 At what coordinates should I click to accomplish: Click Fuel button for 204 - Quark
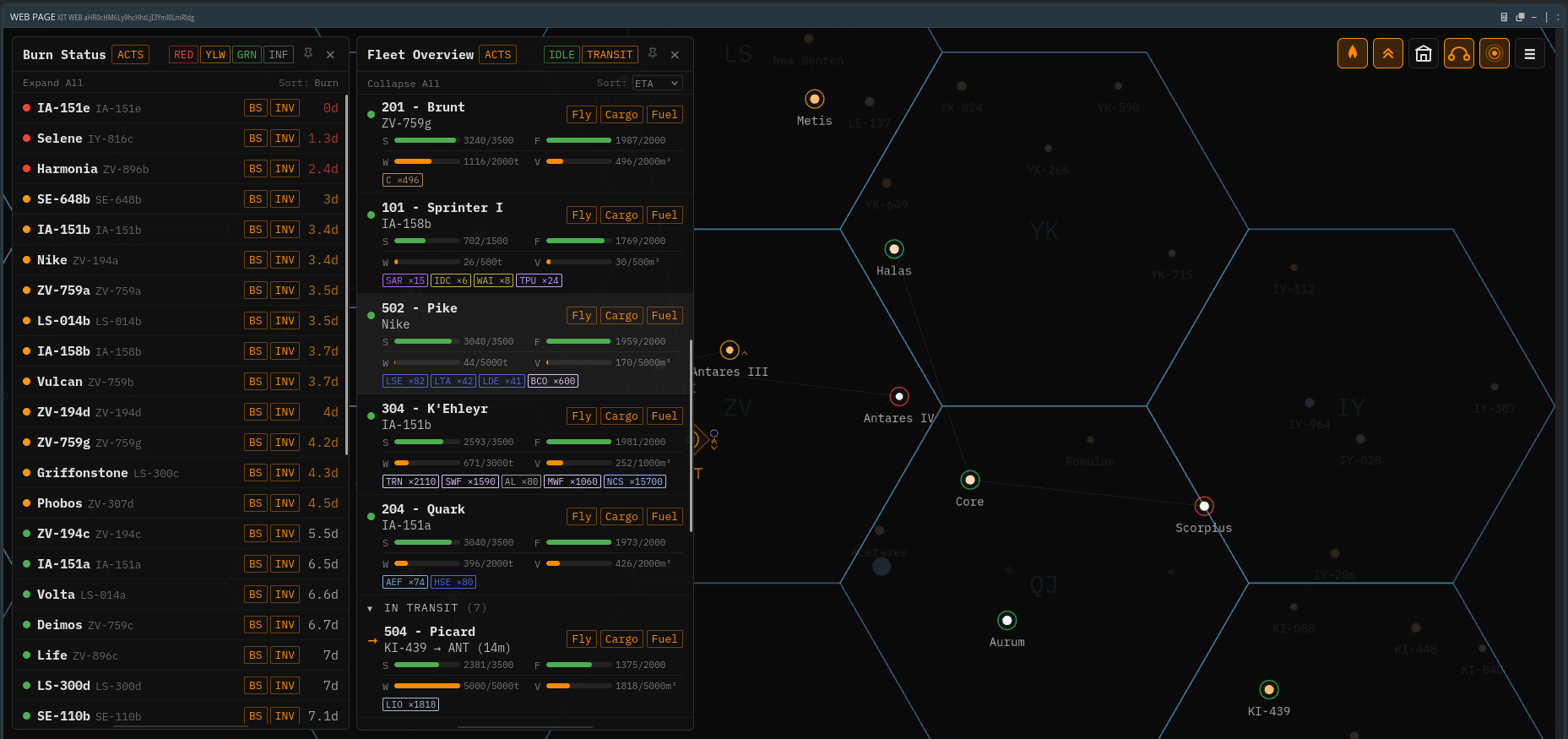(x=665, y=517)
